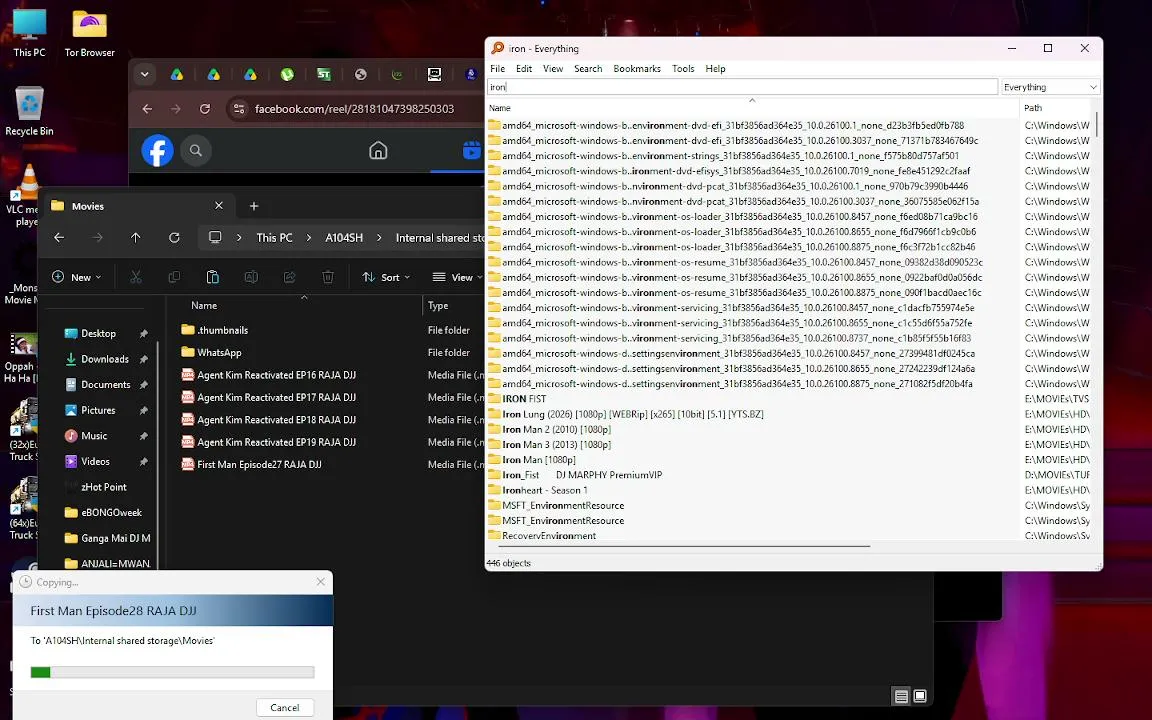Navigate back in File Explorer
The height and width of the screenshot is (720, 1152).
60,237
